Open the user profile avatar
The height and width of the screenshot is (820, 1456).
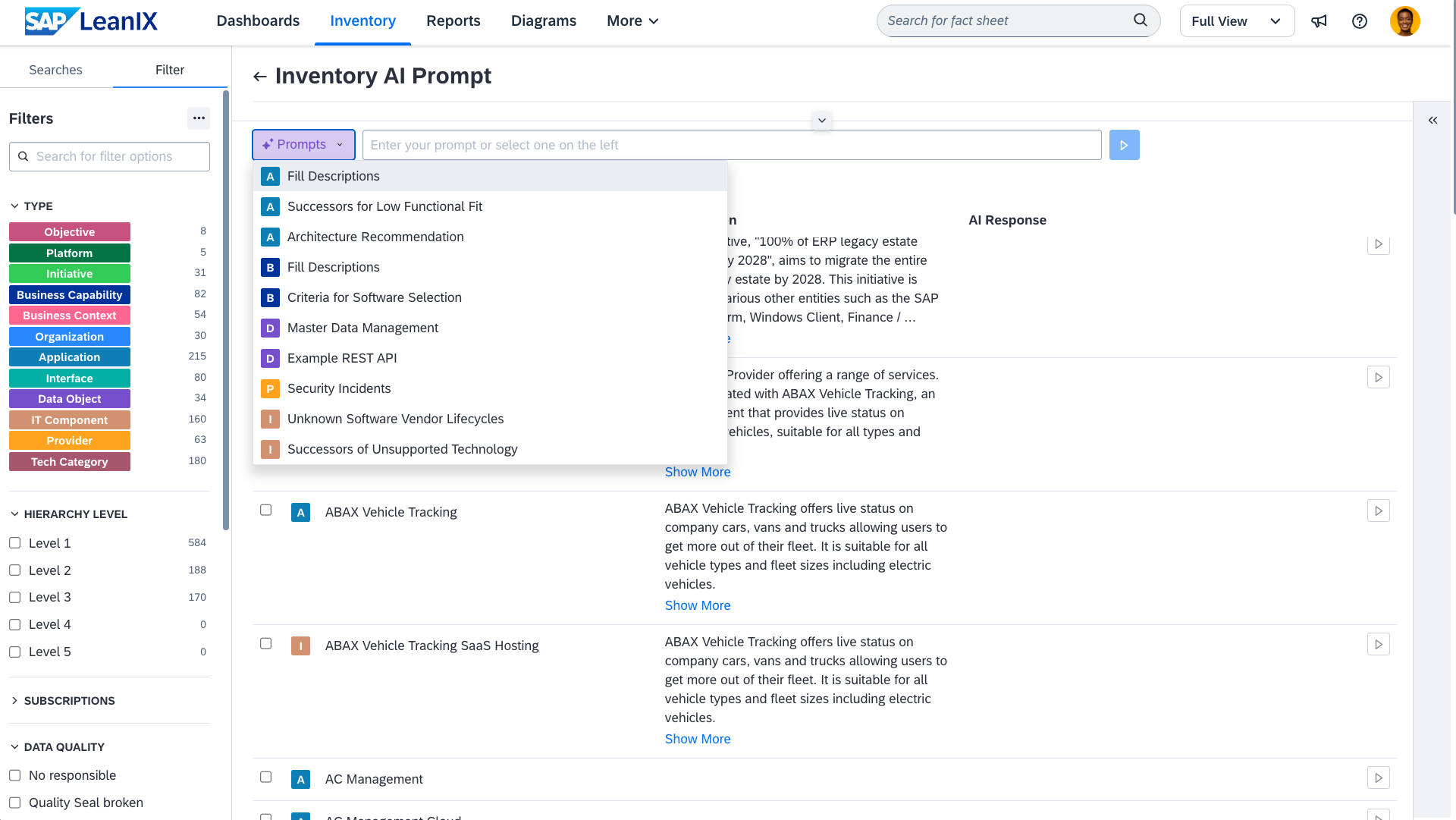pos(1404,21)
